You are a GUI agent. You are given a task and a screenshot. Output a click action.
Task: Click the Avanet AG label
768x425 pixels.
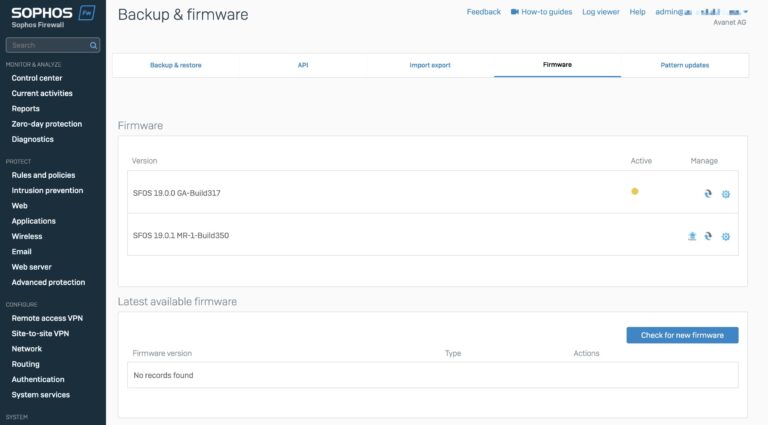729,23
